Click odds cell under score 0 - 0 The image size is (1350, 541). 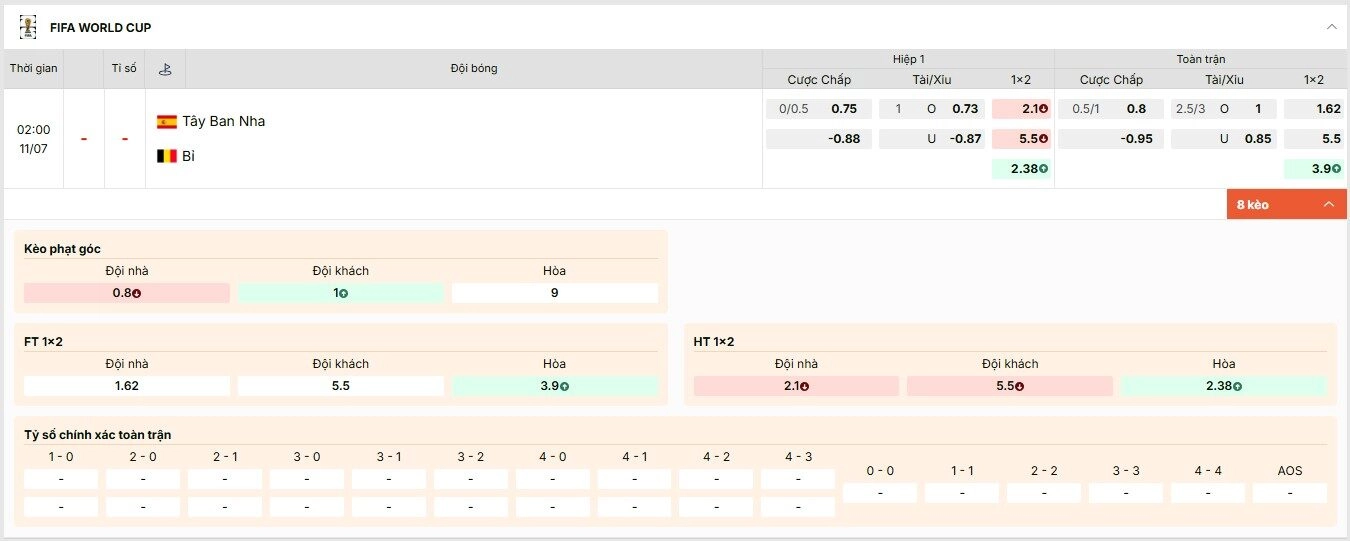pyautogui.click(x=880, y=493)
